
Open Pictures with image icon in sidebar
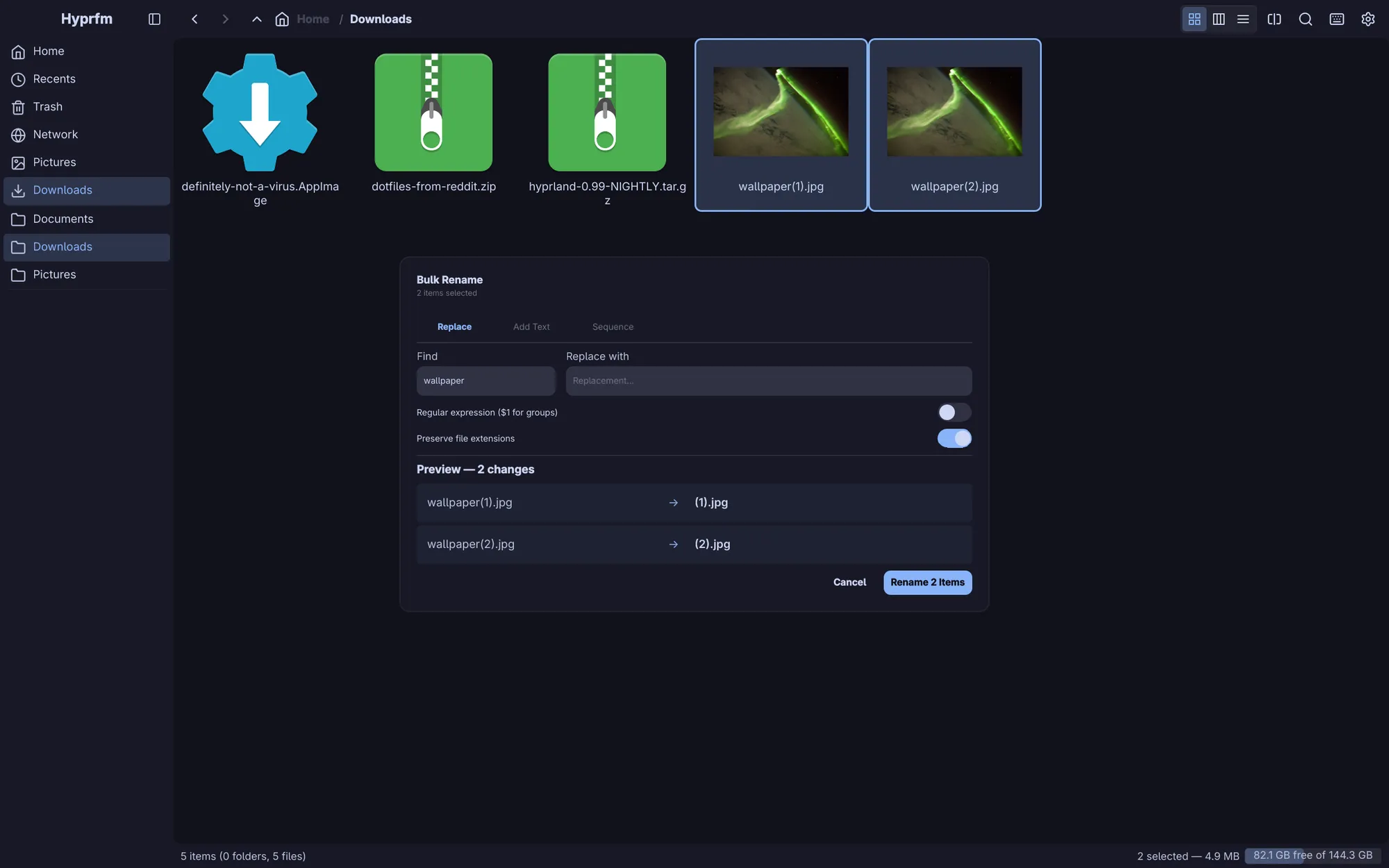(x=87, y=162)
